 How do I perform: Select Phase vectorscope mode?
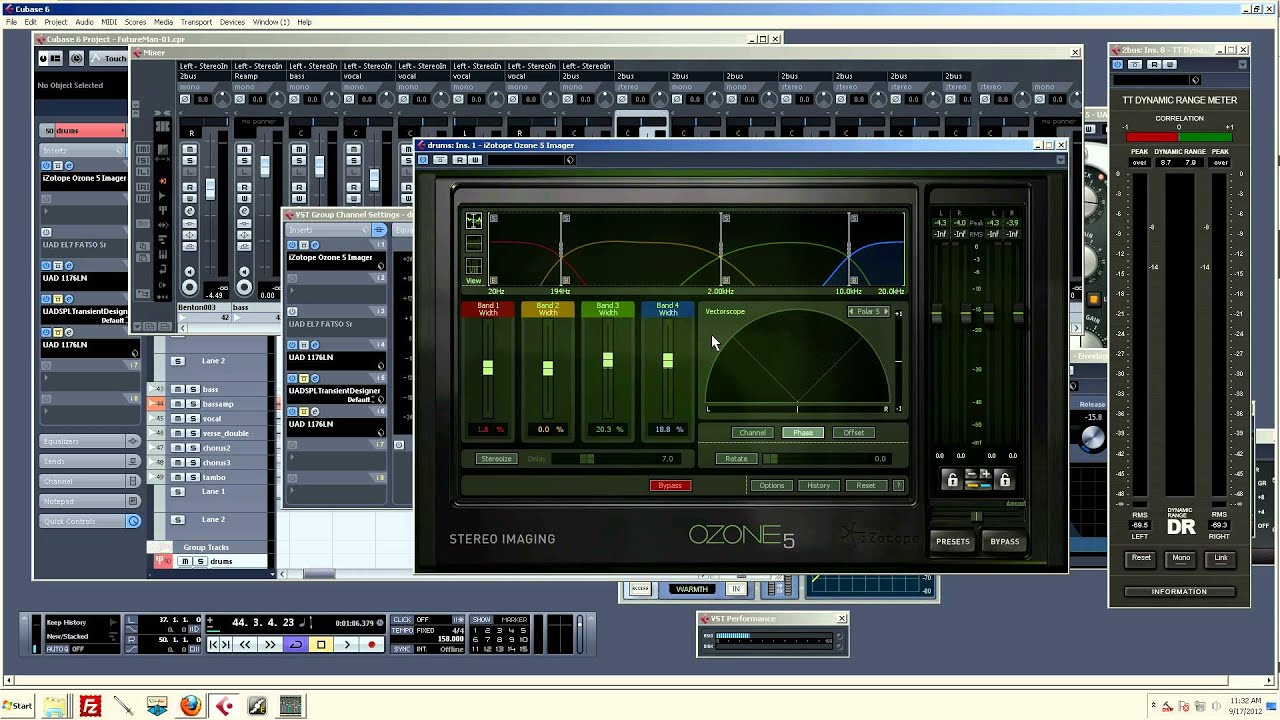803,433
